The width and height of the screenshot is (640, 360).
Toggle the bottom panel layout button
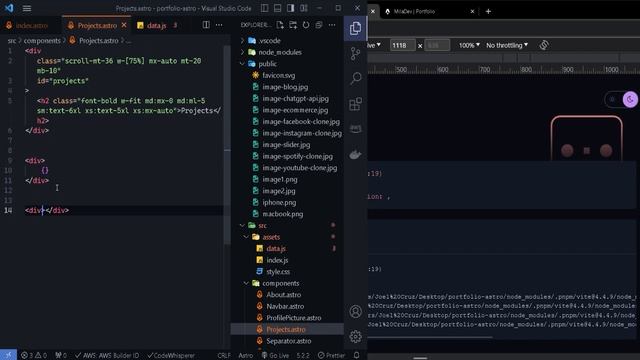coord(278,8)
